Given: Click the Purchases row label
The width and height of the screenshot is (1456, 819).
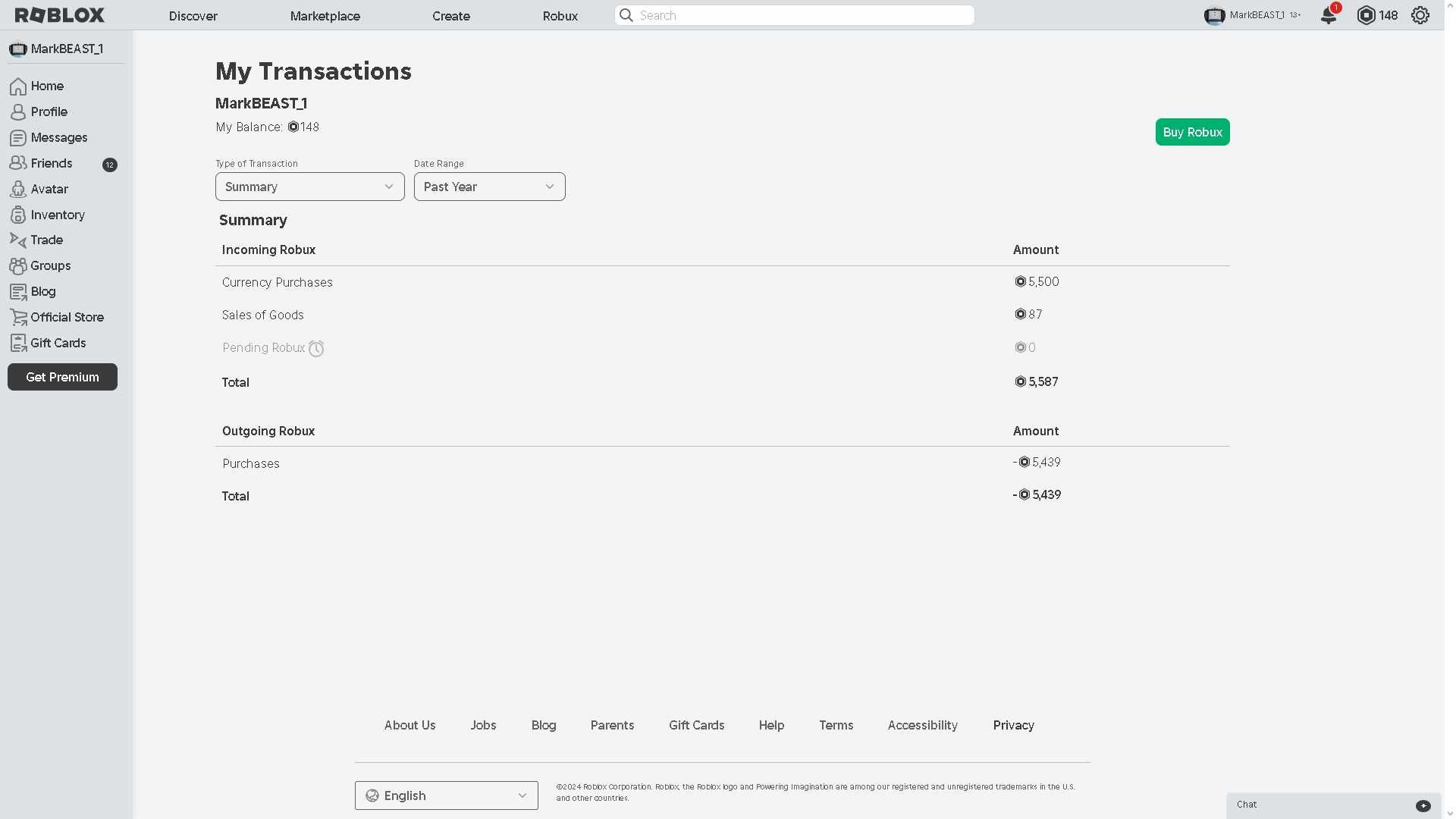Looking at the screenshot, I should (x=251, y=463).
